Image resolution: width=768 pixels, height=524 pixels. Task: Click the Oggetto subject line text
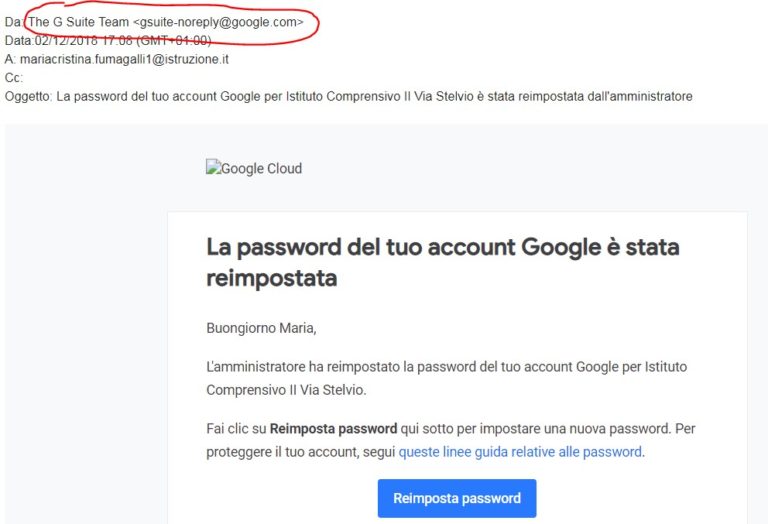click(378, 97)
